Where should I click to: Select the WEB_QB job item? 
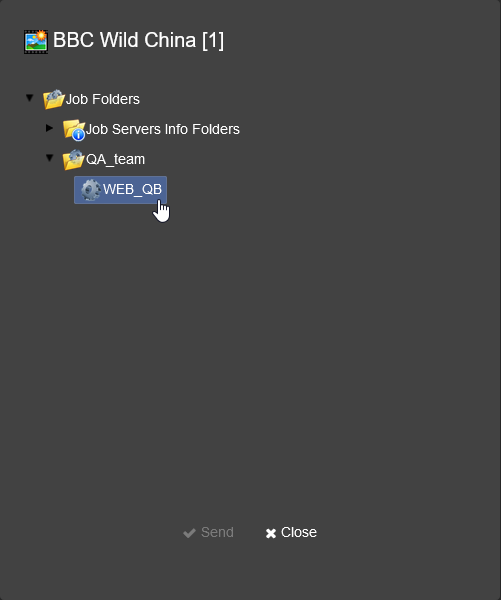click(132, 189)
